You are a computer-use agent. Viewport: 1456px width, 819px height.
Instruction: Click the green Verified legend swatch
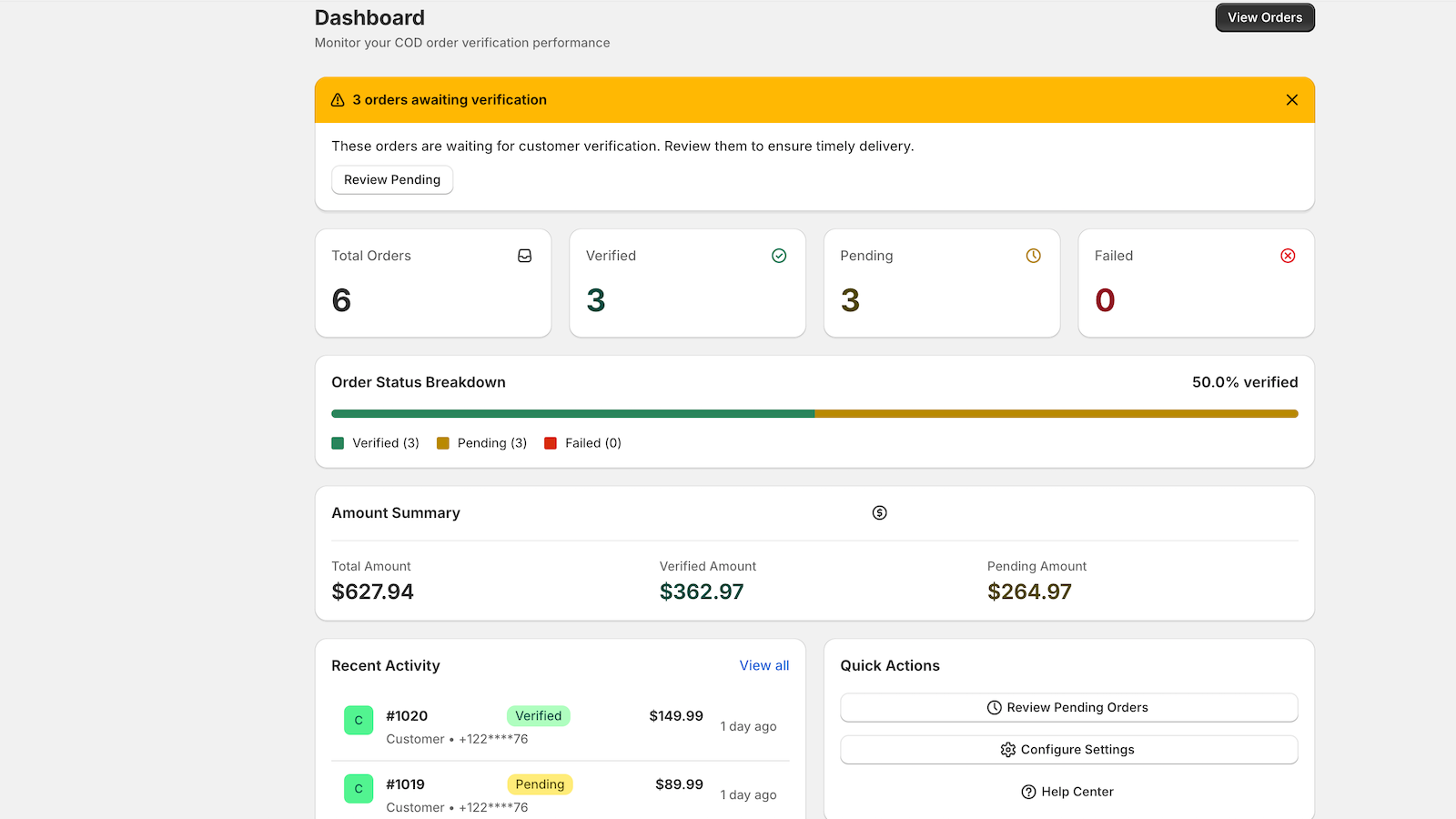tap(338, 443)
